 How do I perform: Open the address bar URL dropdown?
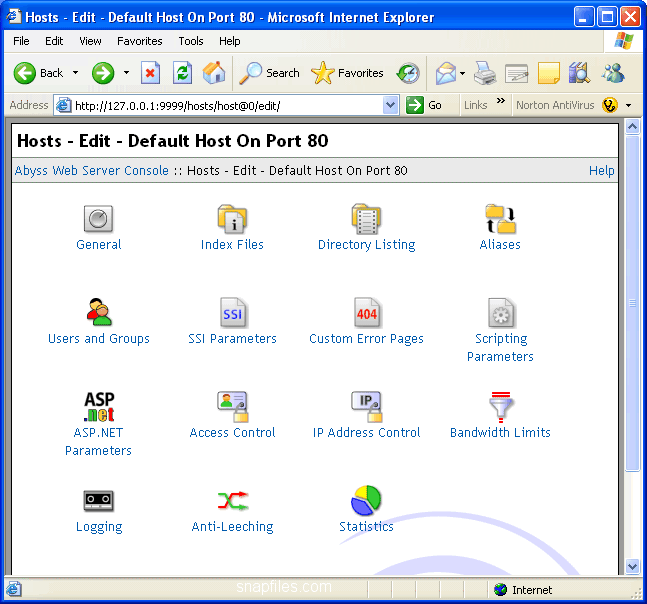390,105
